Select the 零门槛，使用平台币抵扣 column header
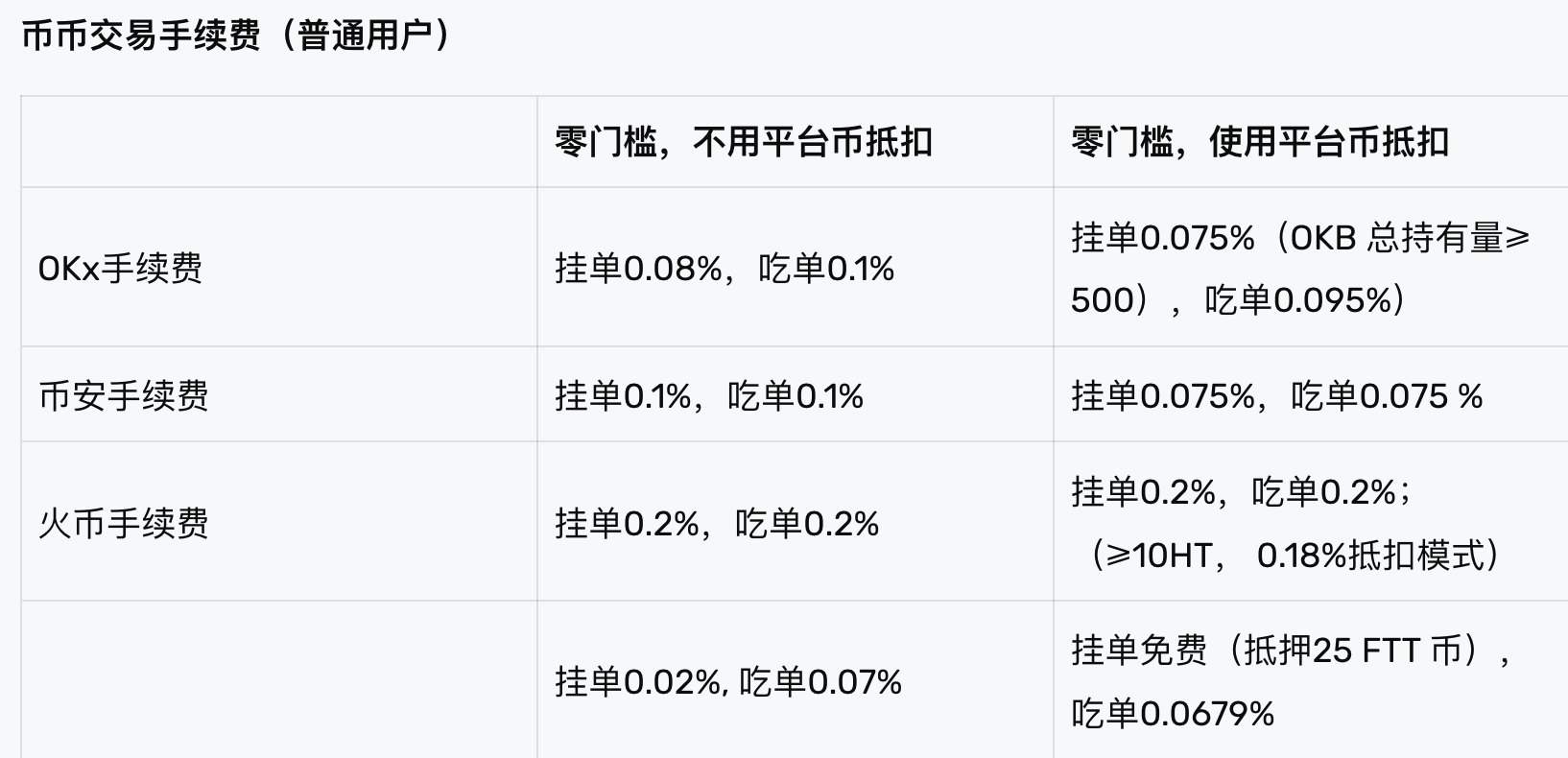The width and height of the screenshot is (1568, 758). point(1260,142)
